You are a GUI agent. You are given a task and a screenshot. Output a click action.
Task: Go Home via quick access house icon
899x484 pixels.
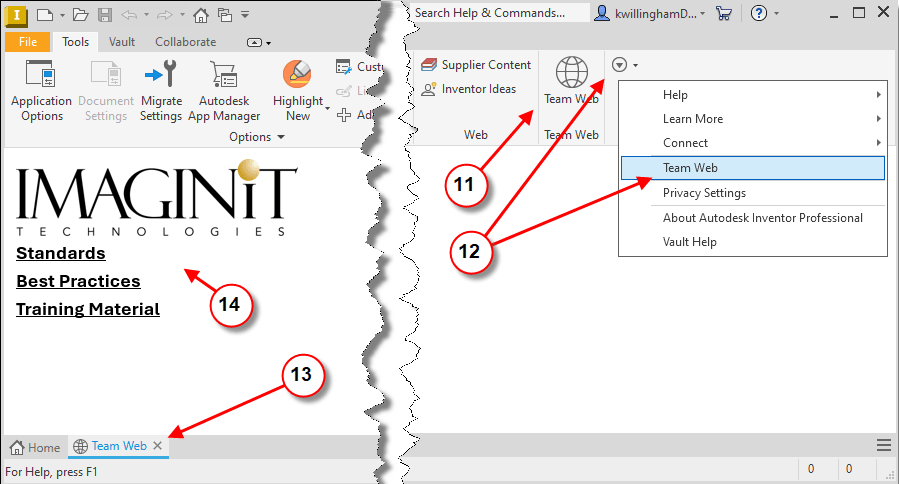point(201,15)
